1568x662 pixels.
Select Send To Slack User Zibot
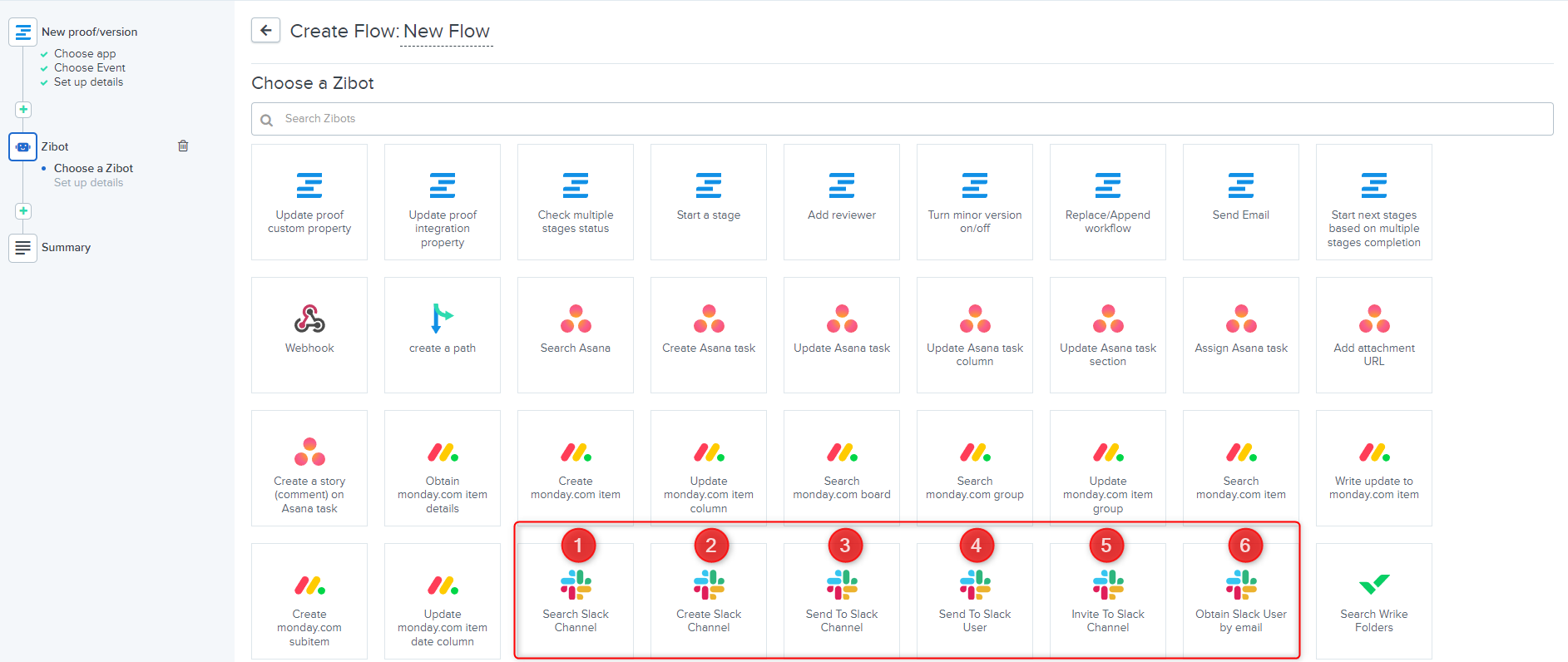[975, 601]
